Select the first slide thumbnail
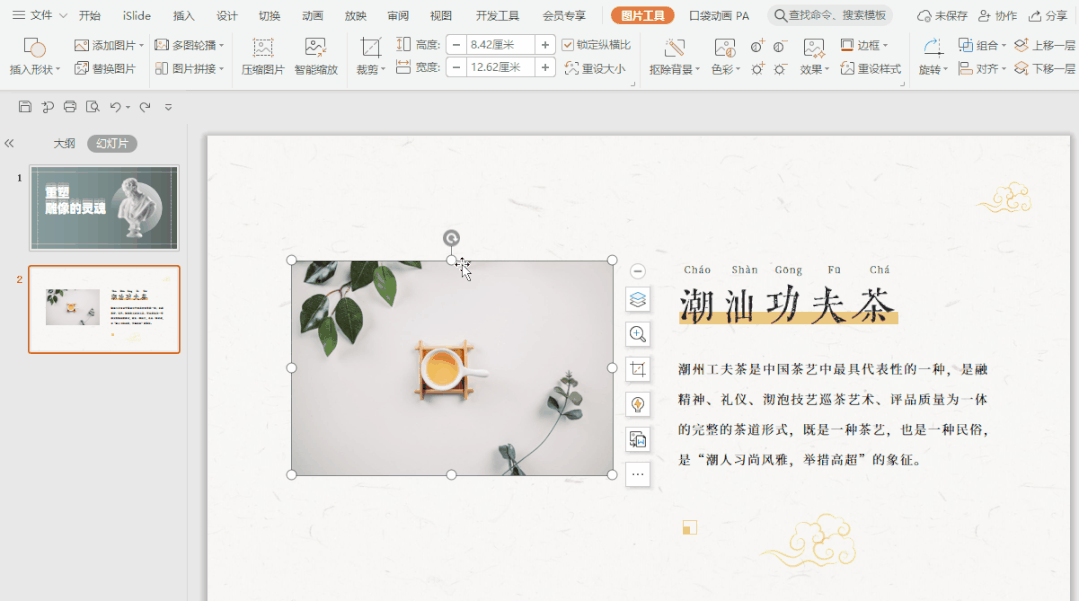 pos(104,208)
